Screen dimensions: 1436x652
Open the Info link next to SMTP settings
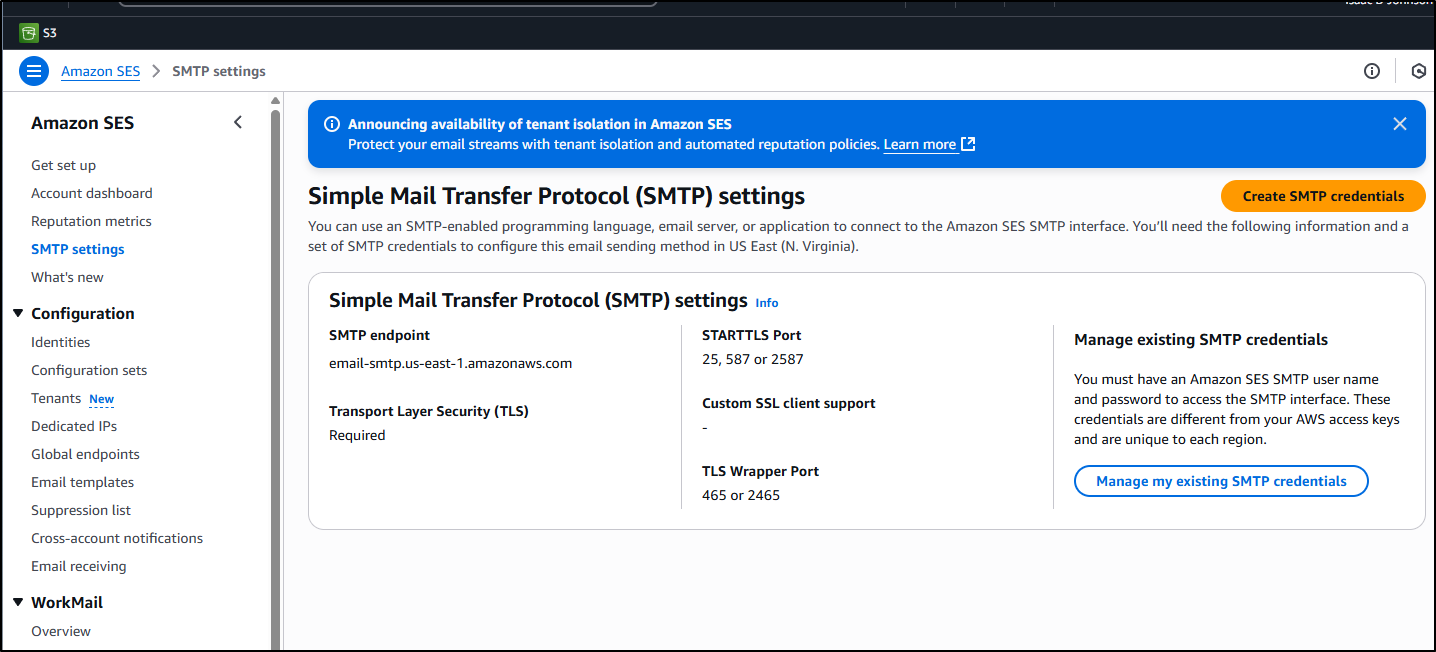[x=767, y=302]
